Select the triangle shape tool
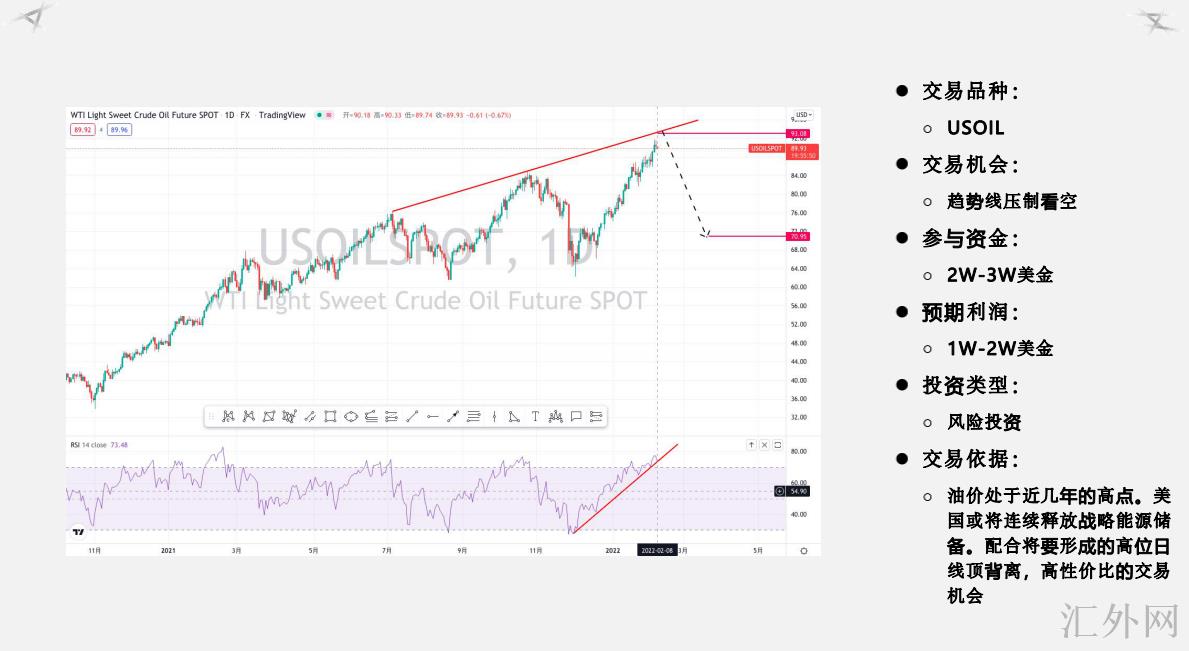1189x651 pixels. [x=514, y=417]
